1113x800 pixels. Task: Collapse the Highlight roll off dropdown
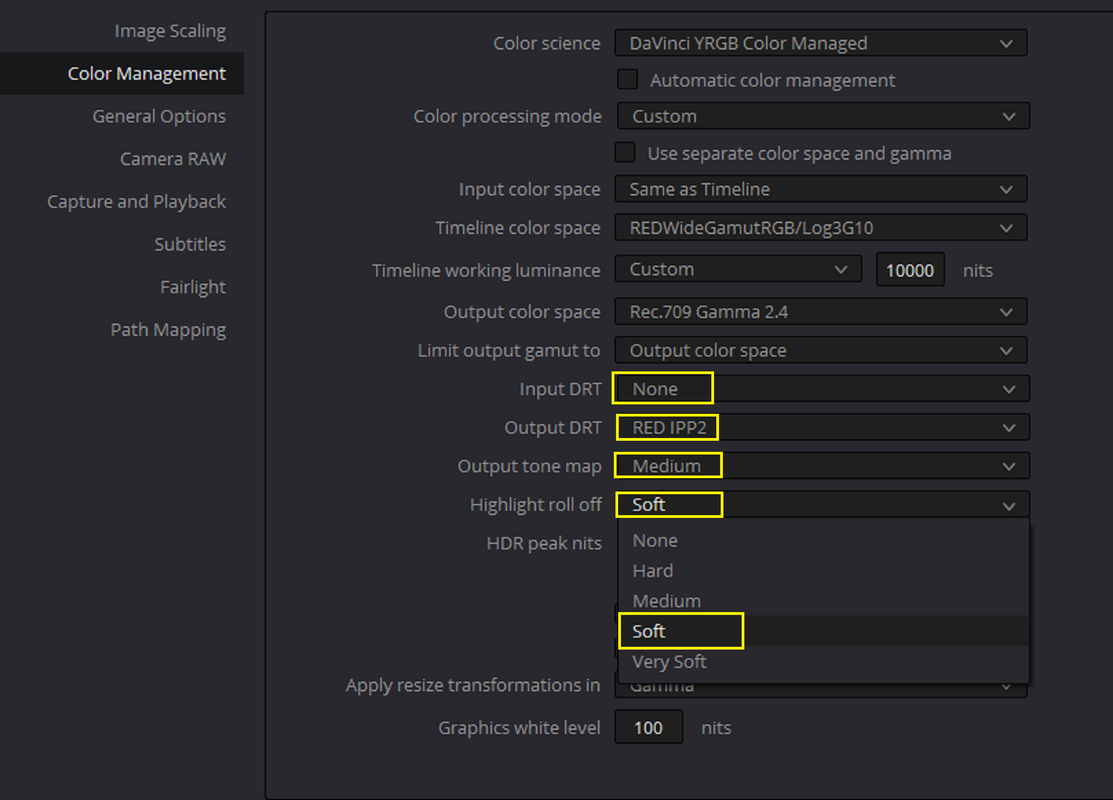(x=822, y=505)
